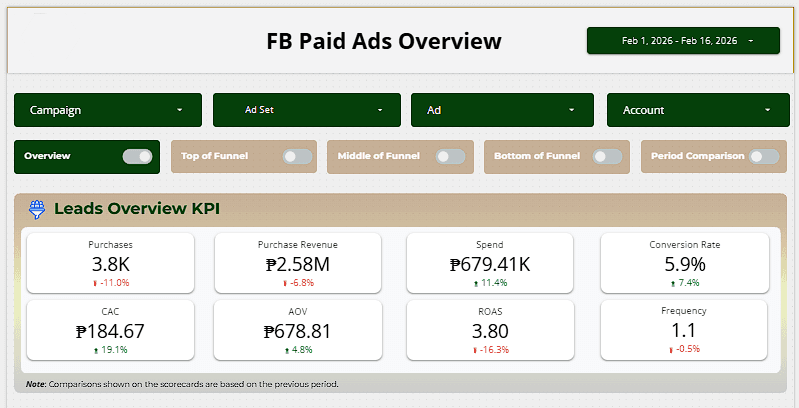799x408 pixels.
Task: Open the Ad Set filter dropdown
Action: (307, 110)
